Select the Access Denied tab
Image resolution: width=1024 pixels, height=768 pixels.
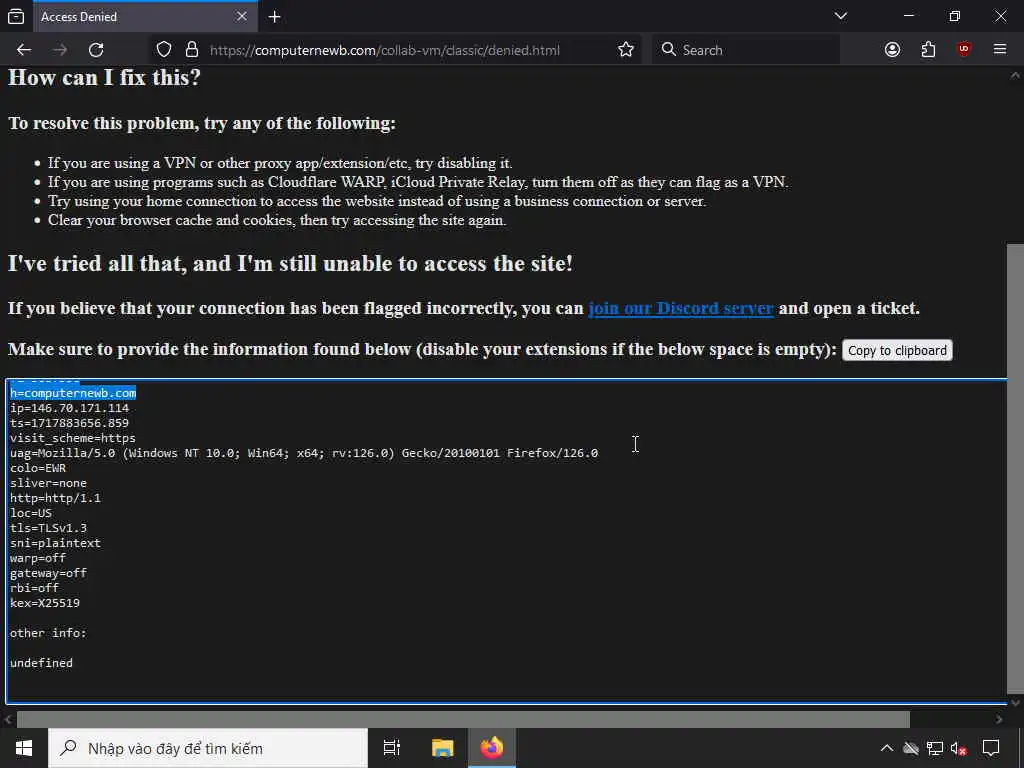point(144,17)
